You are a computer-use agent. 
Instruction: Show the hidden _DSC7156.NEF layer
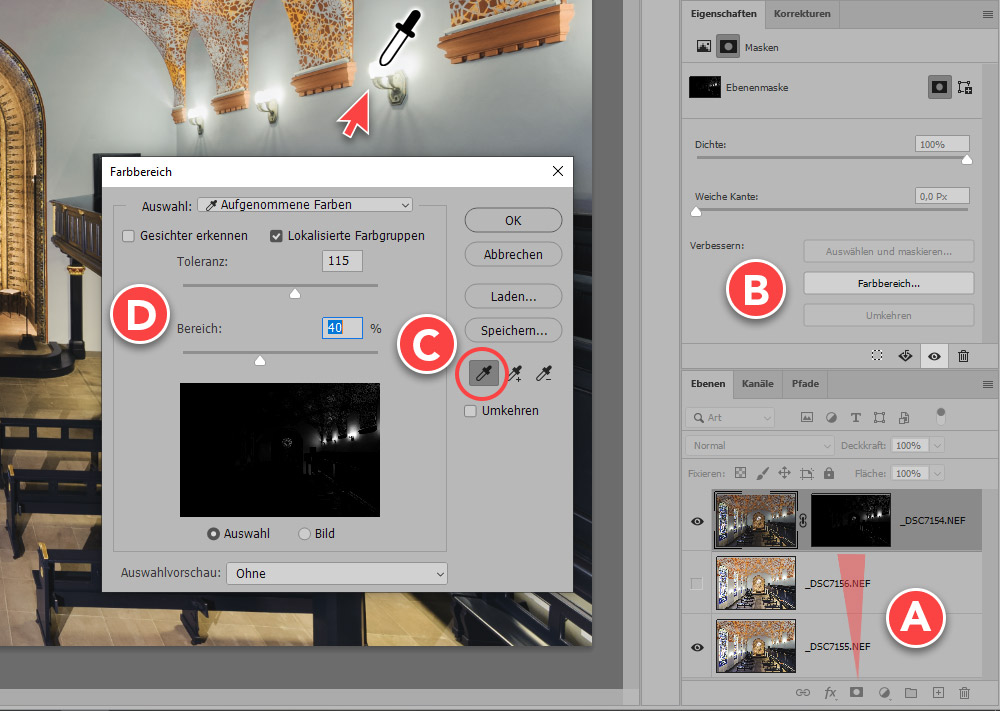(697, 583)
